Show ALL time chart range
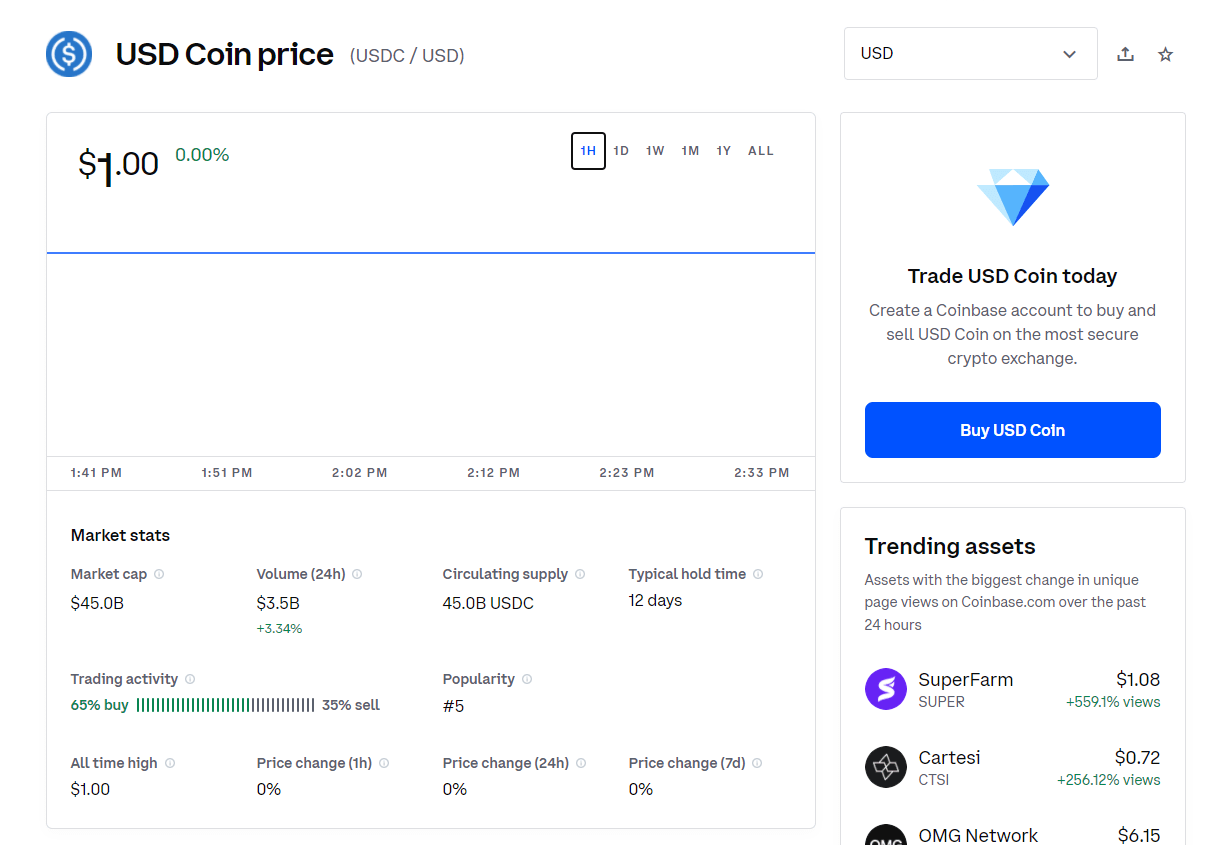The image size is (1206, 845). (761, 151)
